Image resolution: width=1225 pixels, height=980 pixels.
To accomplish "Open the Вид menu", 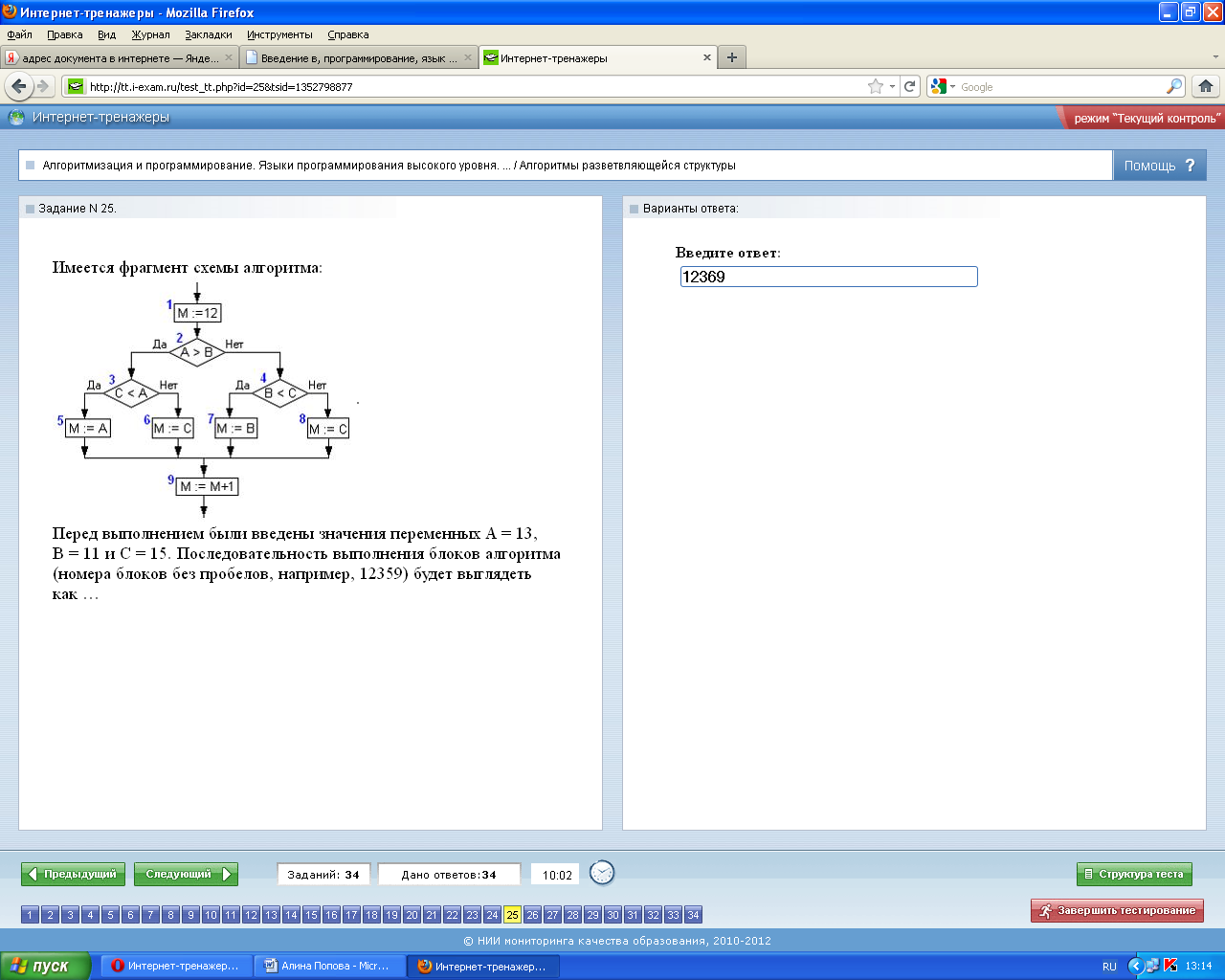I will pos(106,34).
